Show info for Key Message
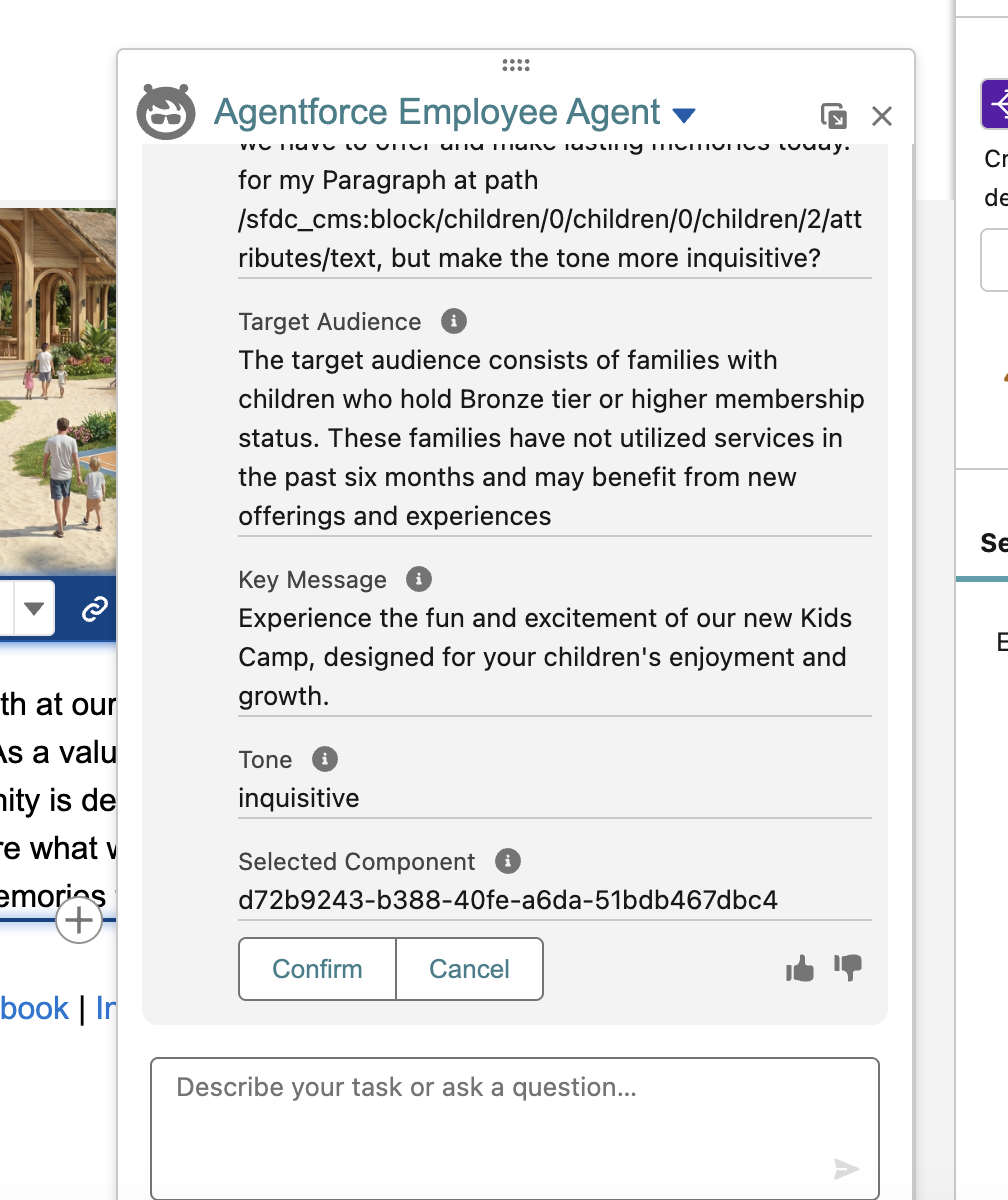The image size is (1008, 1200). pos(419,579)
